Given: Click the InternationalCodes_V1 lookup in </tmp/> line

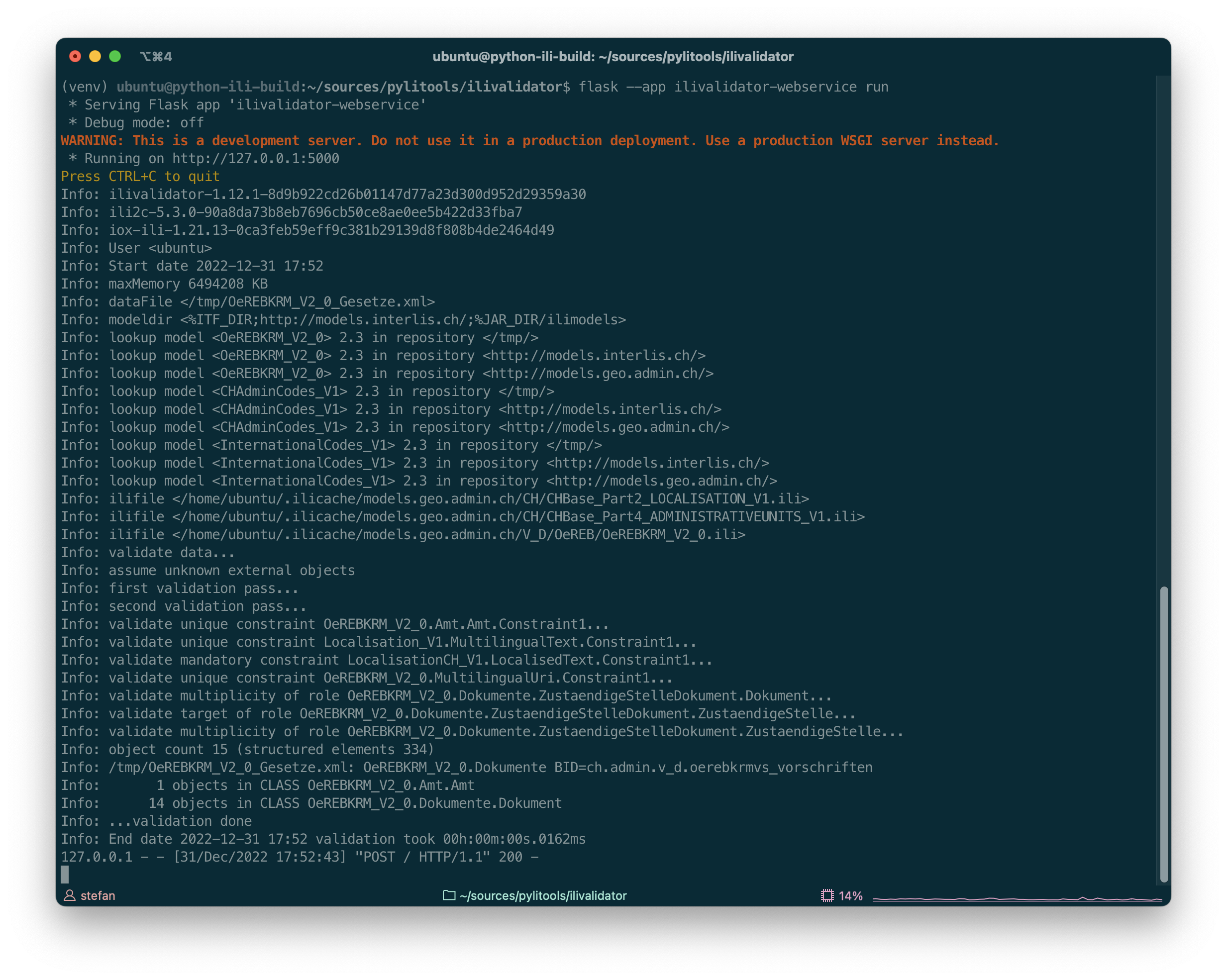Looking at the screenshot, I should 331,445.
